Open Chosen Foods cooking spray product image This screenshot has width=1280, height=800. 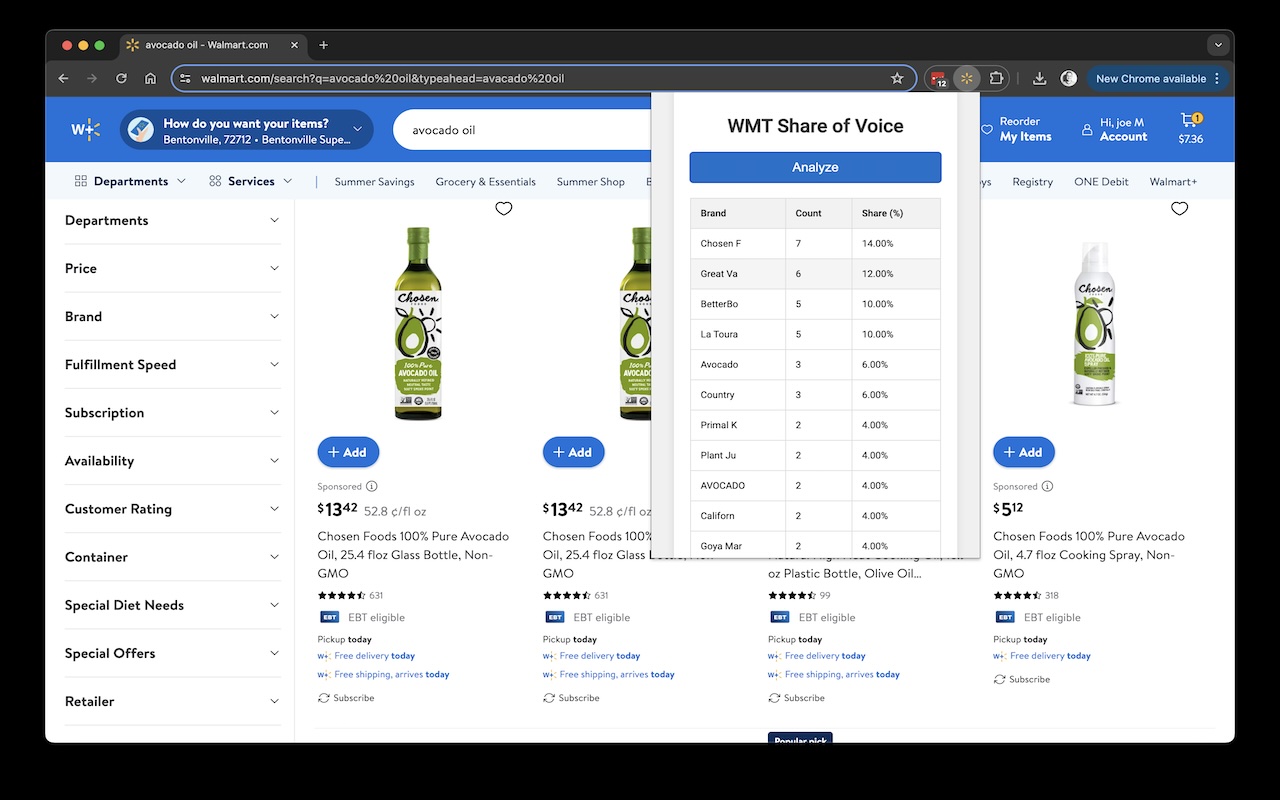[1094, 323]
